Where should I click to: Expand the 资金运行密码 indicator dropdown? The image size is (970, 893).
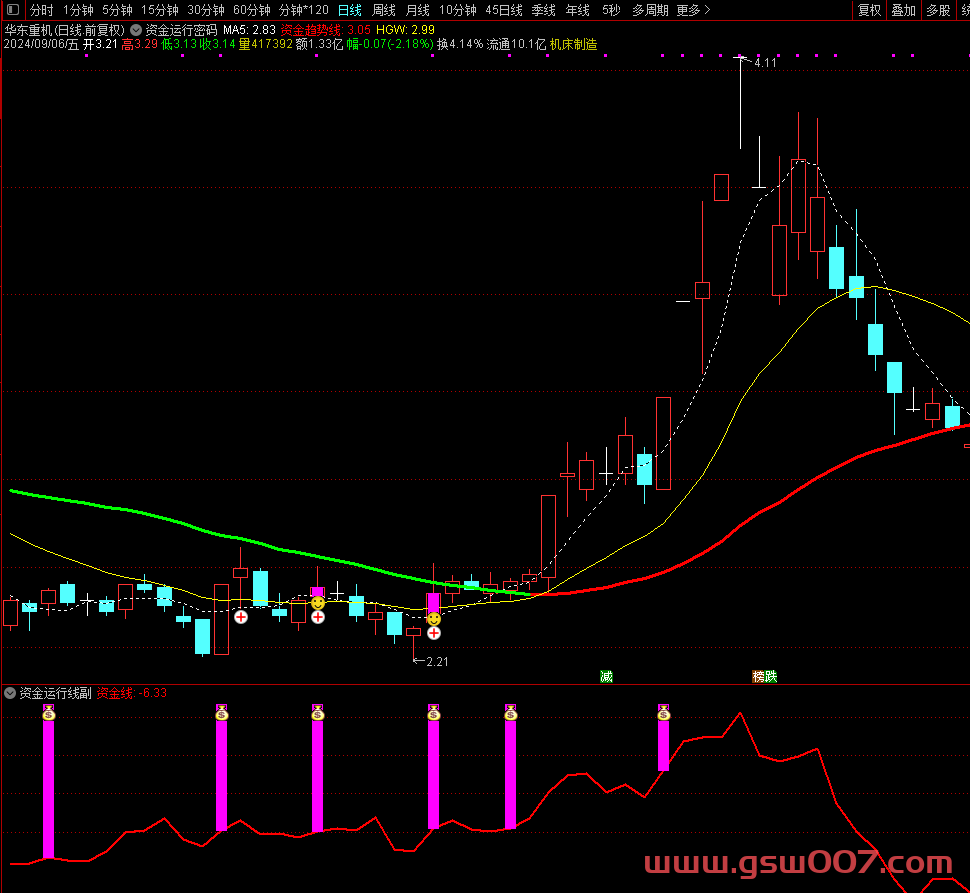click(136, 30)
